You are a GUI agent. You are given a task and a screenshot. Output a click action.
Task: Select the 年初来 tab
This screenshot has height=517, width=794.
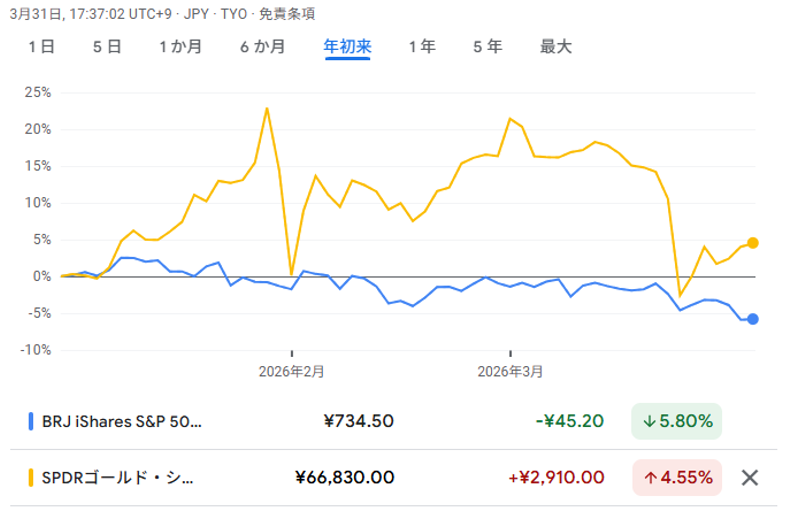pos(347,47)
